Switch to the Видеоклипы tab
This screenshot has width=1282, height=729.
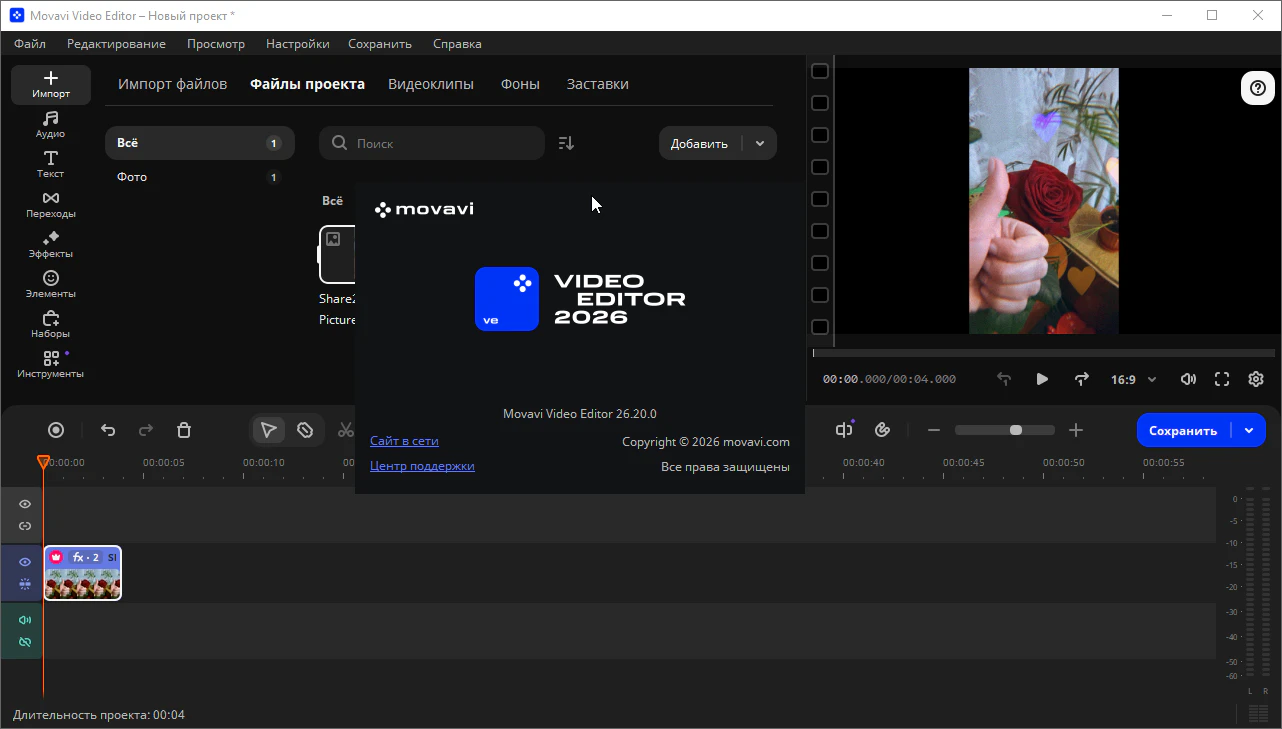point(431,84)
